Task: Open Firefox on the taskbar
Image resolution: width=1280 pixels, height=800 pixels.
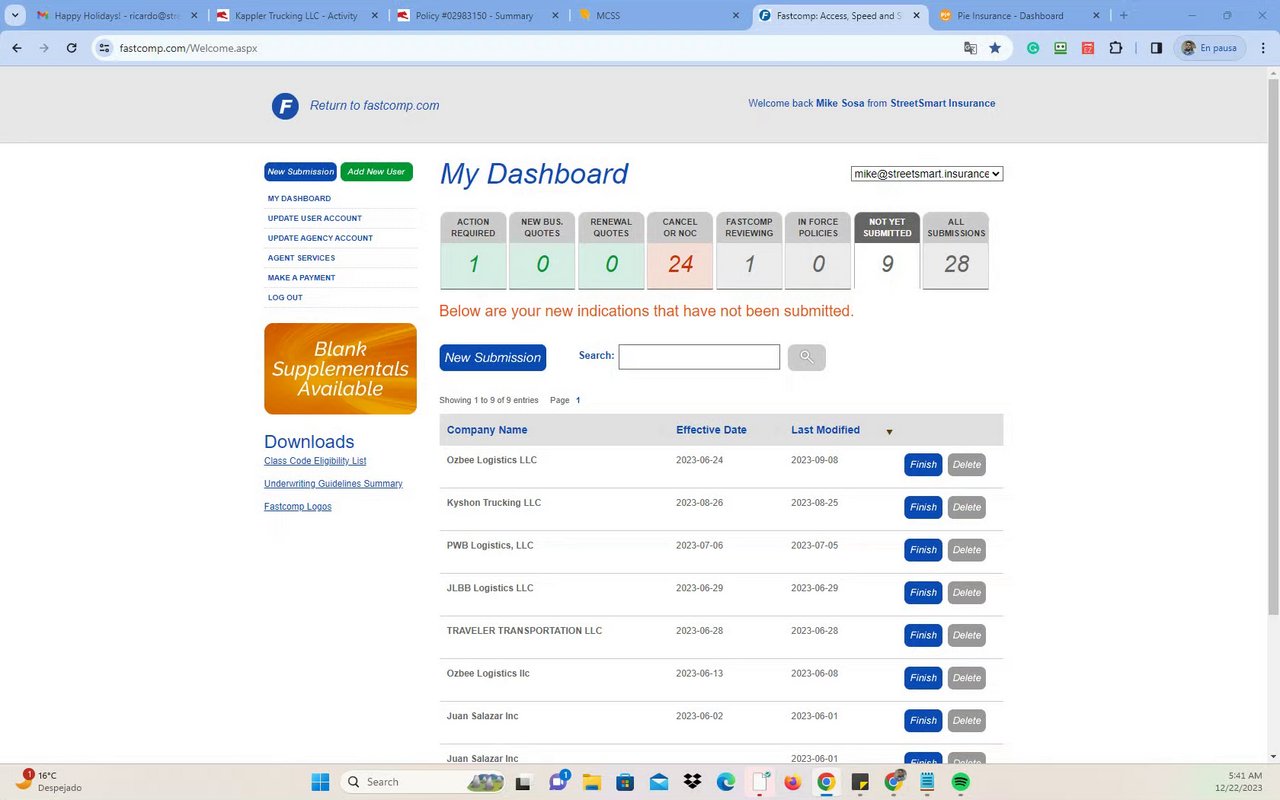Action: tap(793, 782)
